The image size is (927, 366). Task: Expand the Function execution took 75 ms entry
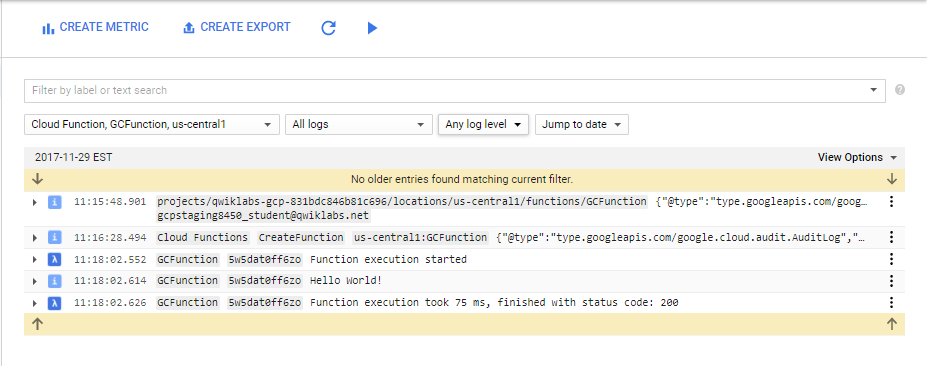click(35, 303)
